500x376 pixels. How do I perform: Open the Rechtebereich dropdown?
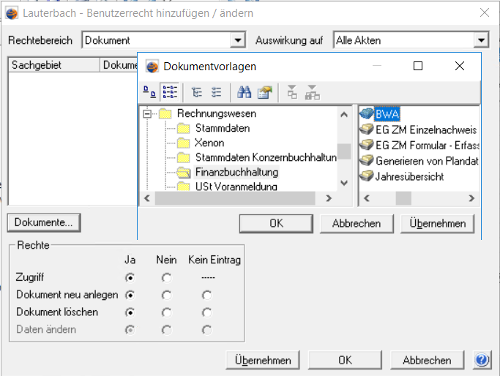pos(238,40)
